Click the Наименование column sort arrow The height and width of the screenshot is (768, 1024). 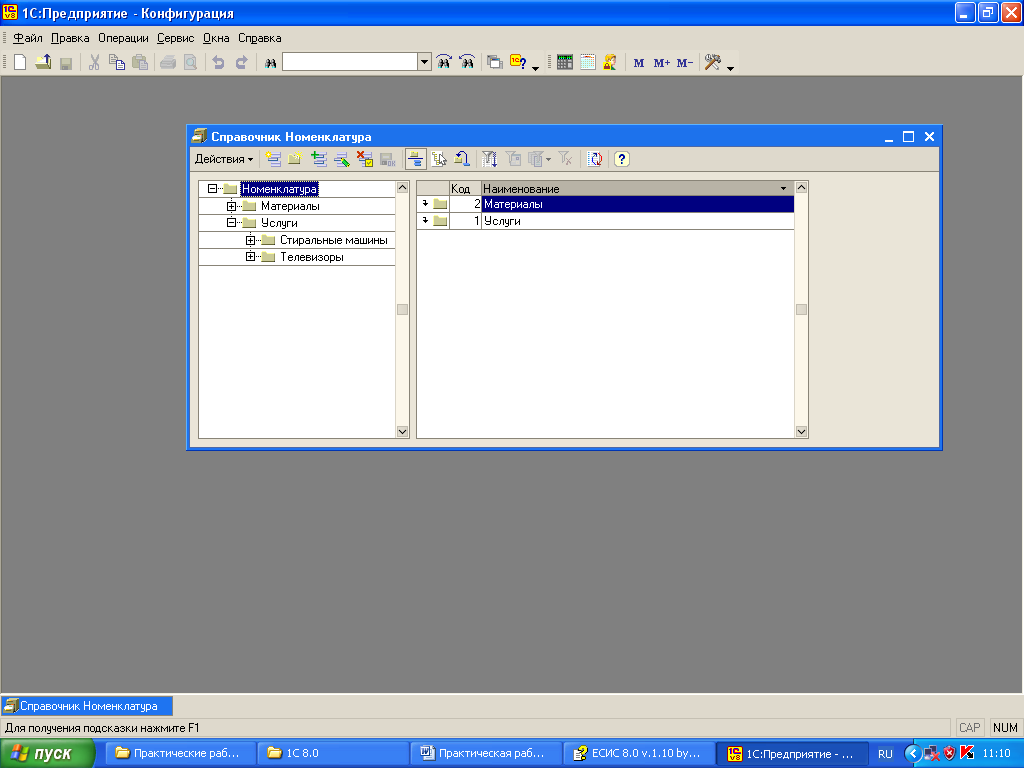point(783,189)
